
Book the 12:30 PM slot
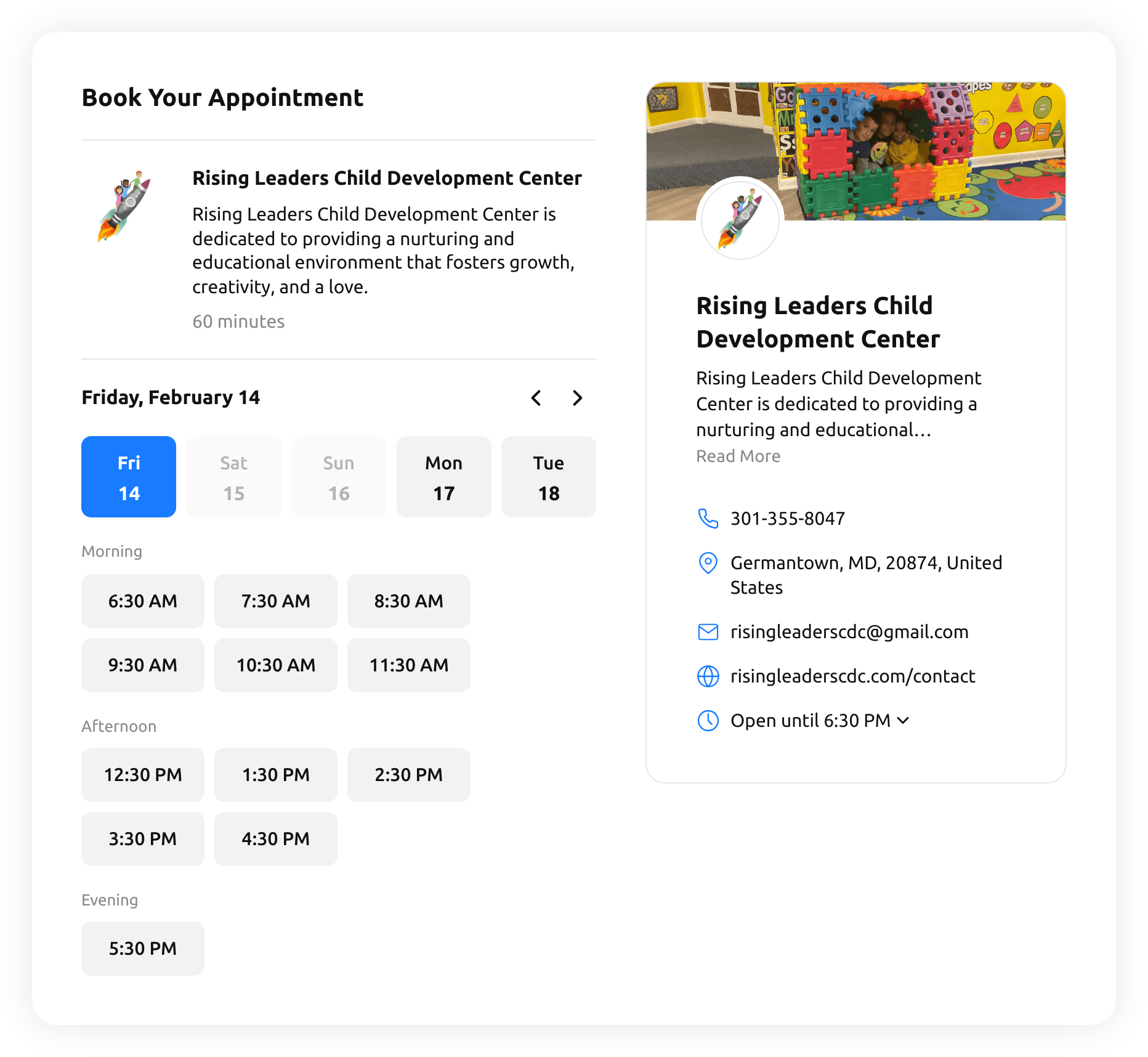point(143,775)
